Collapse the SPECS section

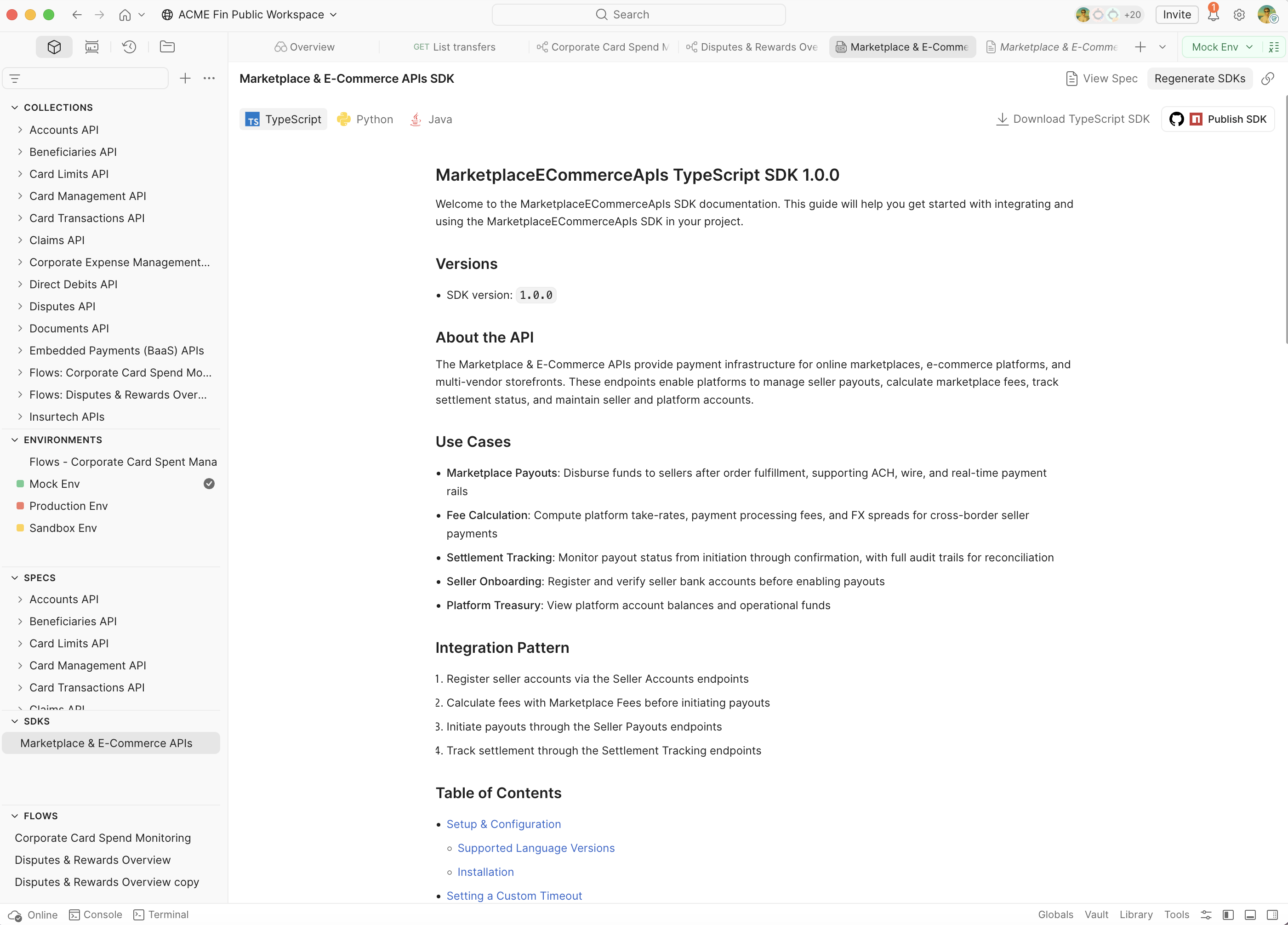(x=15, y=577)
